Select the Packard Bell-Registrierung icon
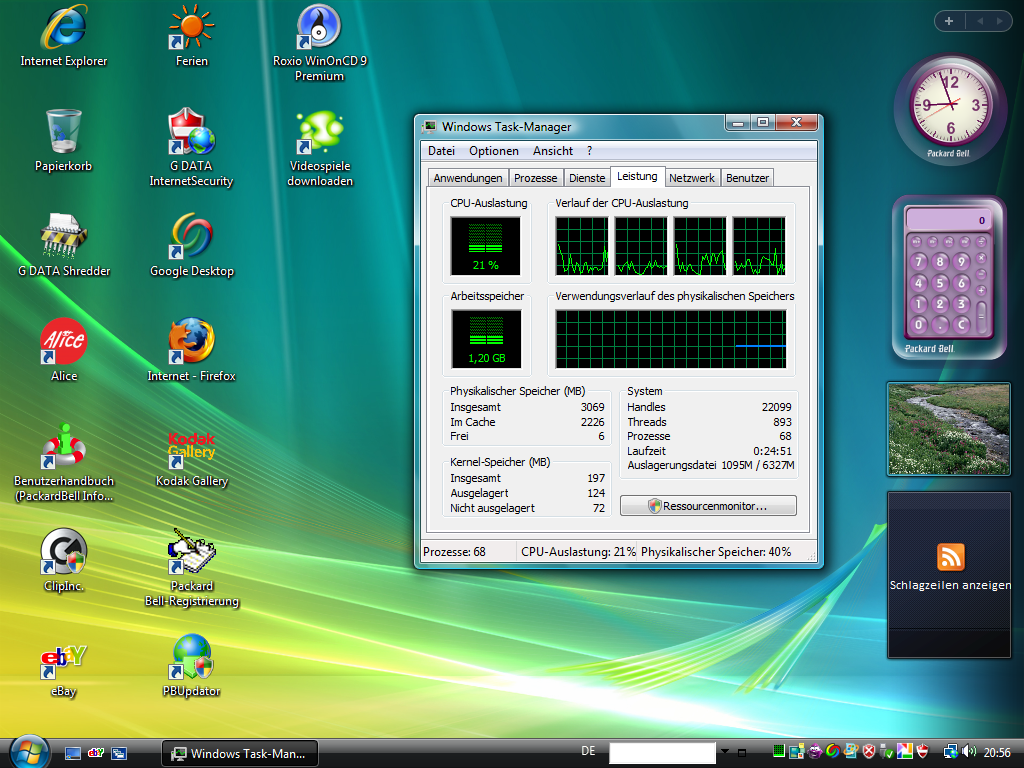The width and height of the screenshot is (1024, 768). 191,568
